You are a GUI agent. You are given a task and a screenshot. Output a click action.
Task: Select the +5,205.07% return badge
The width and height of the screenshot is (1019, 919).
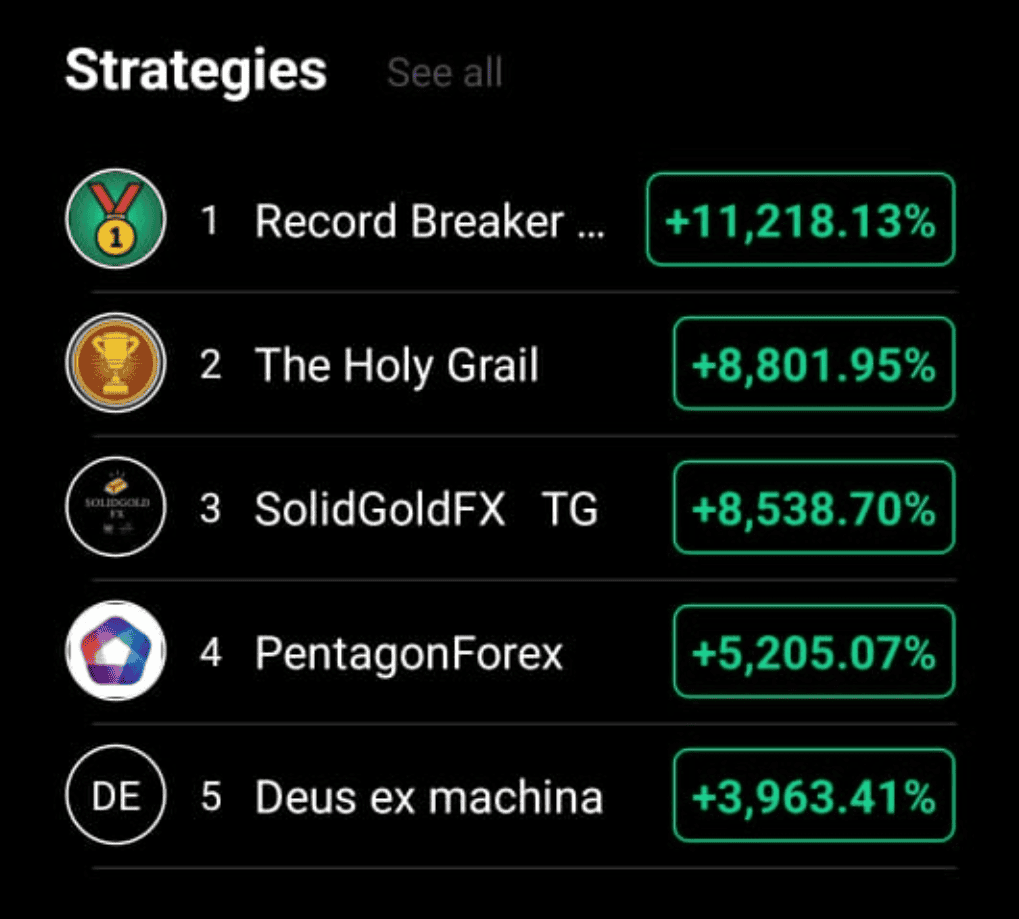pos(814,652)
